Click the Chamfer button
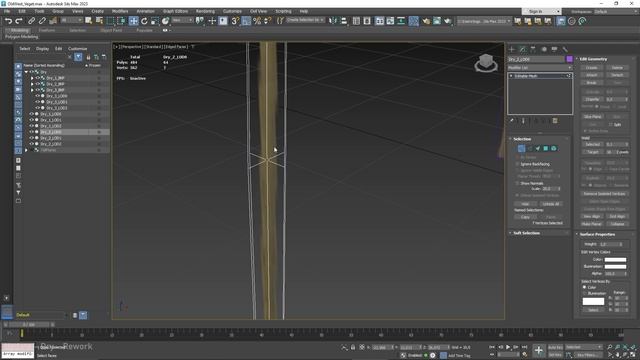The width and height of the screenshot is (640, 360). click(592, 99)
